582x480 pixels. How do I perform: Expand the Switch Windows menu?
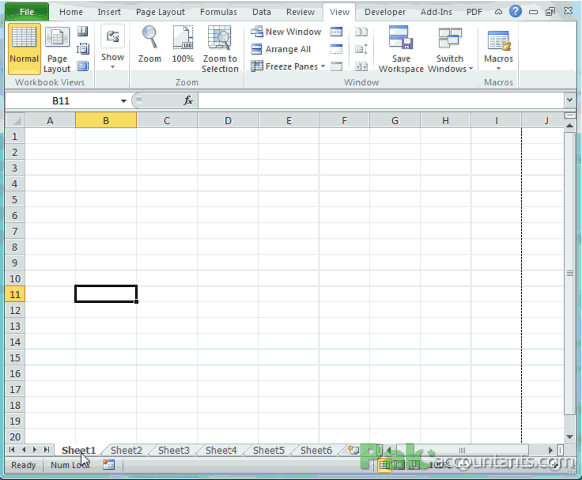point(450,49)
